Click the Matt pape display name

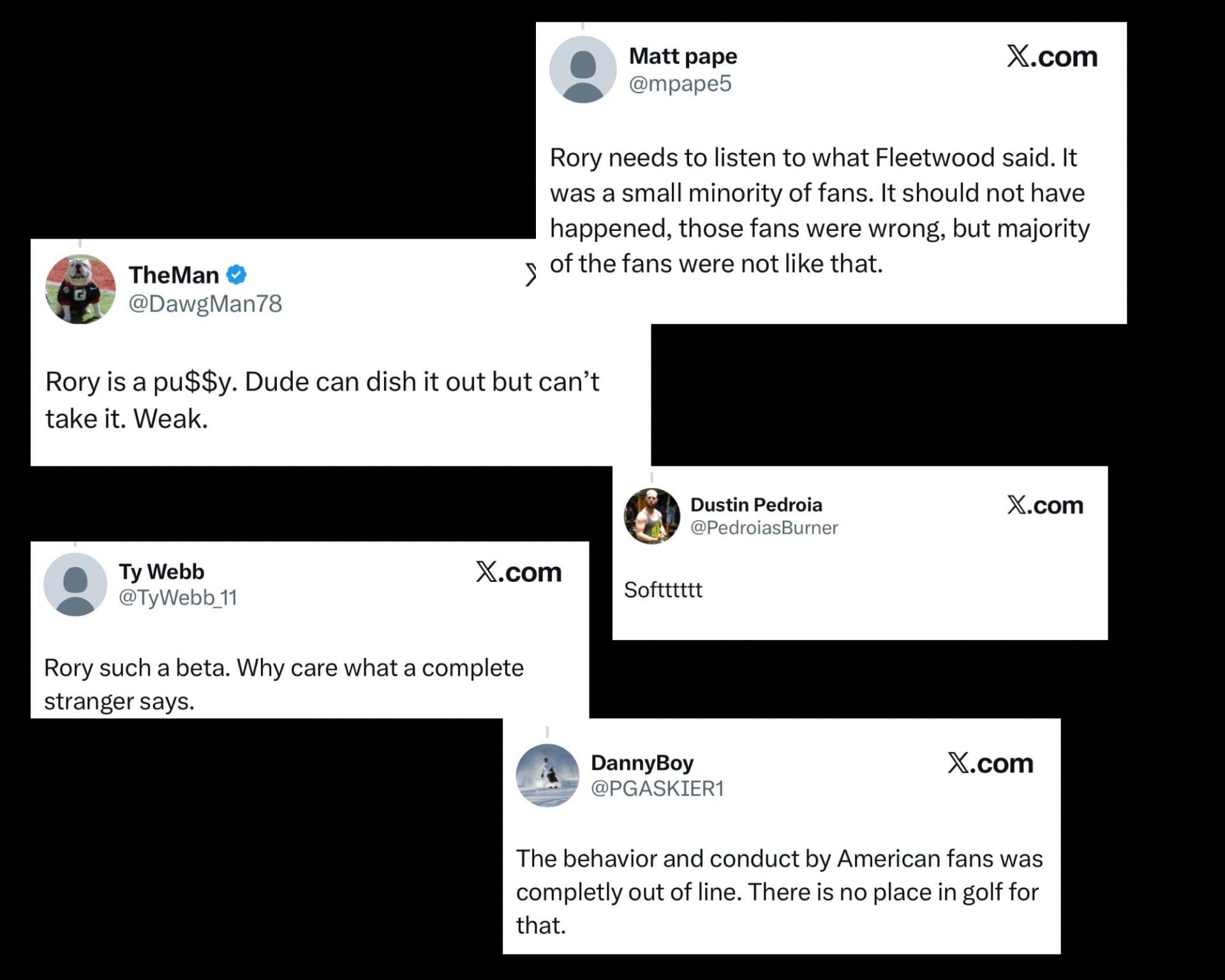[683, 56]
